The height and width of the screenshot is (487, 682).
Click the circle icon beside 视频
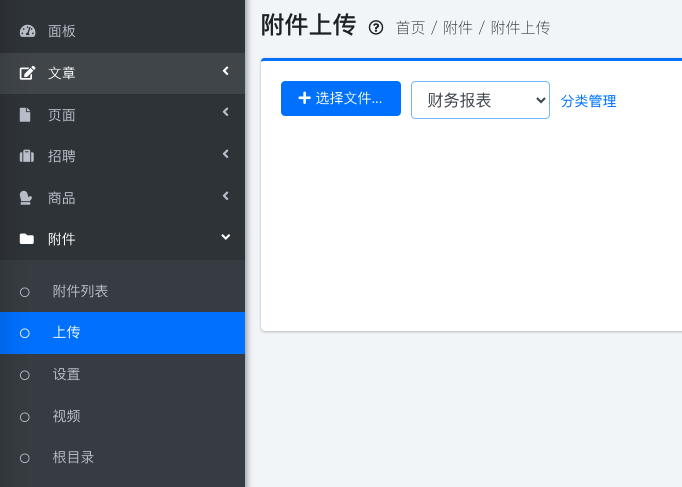pos(25,417)
